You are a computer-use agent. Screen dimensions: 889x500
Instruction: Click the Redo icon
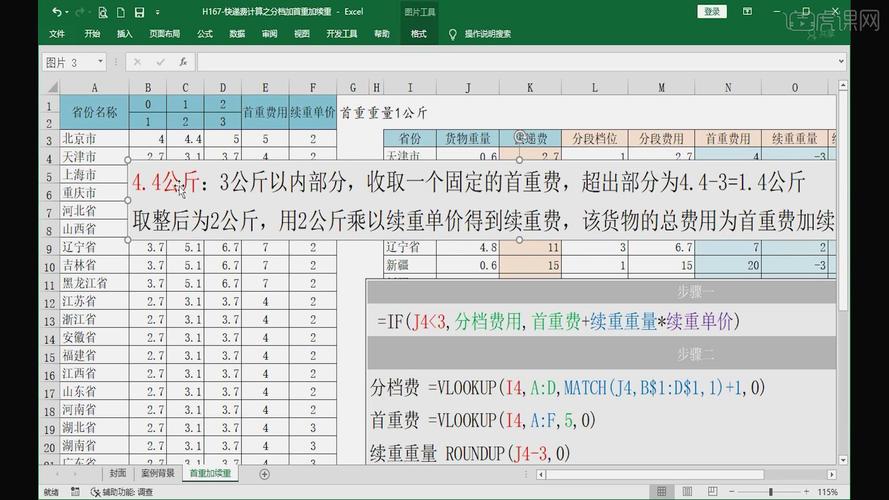(x=79, y=11)
